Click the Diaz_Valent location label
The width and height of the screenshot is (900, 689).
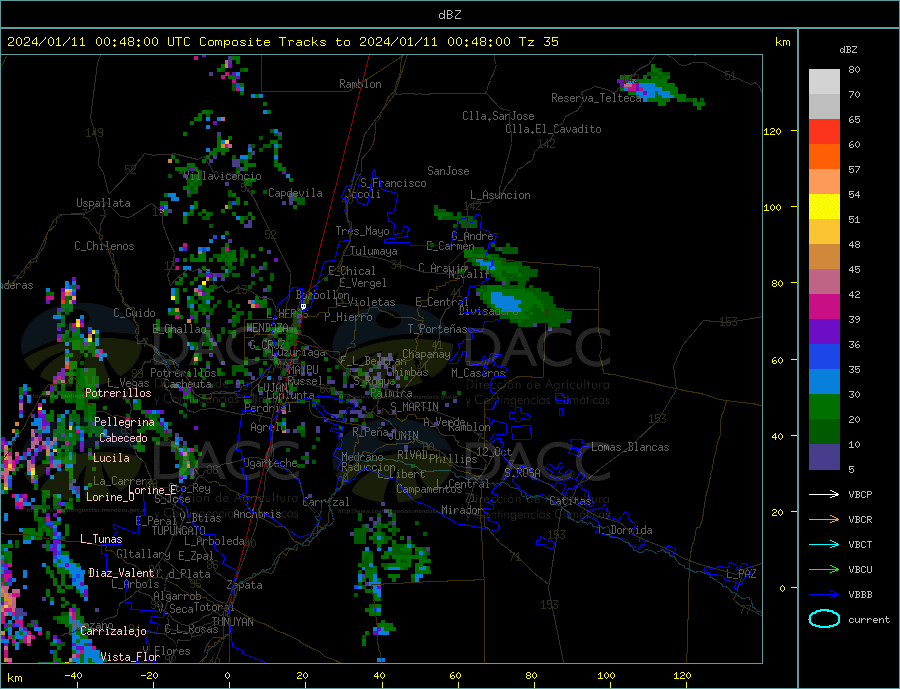[121, 573]
